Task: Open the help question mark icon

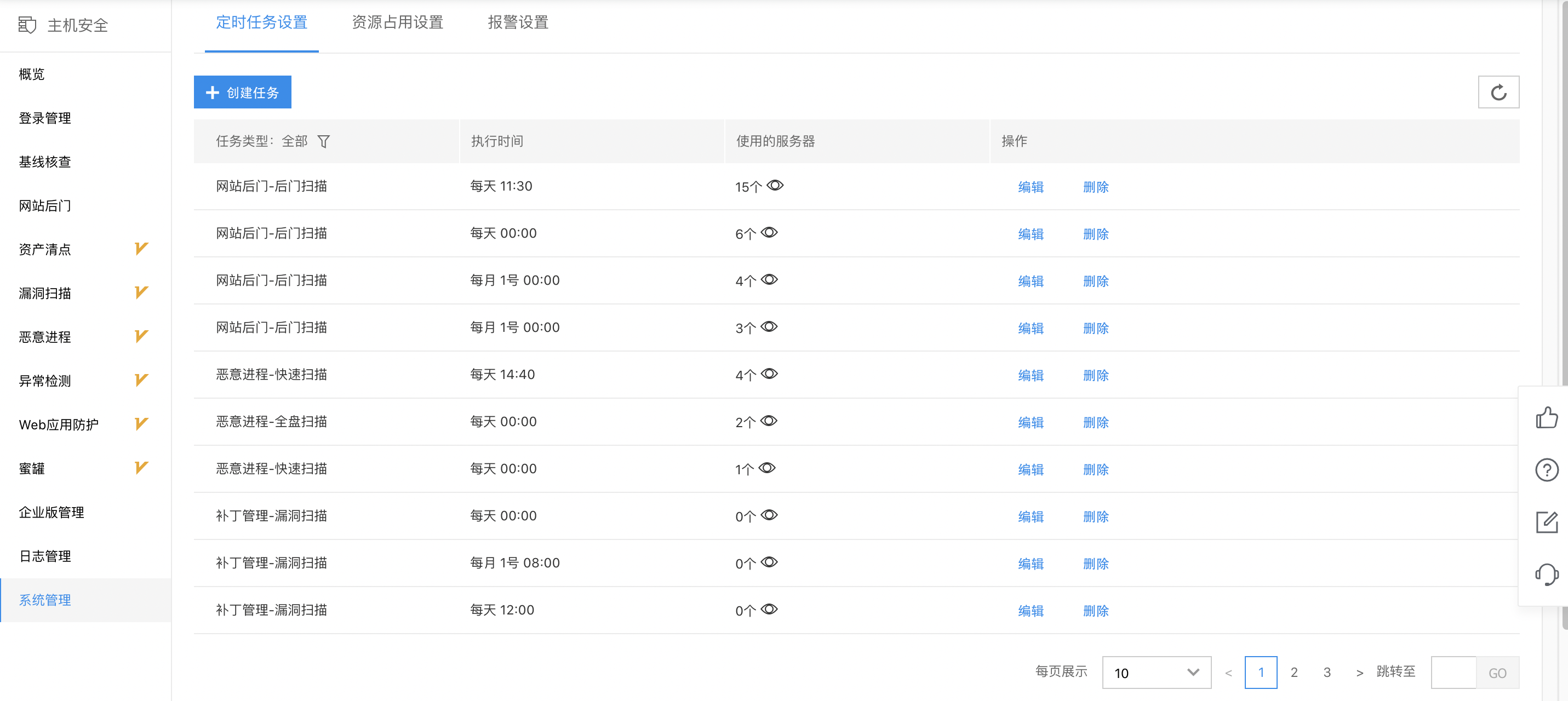Action: click(x=1546, y=470)
